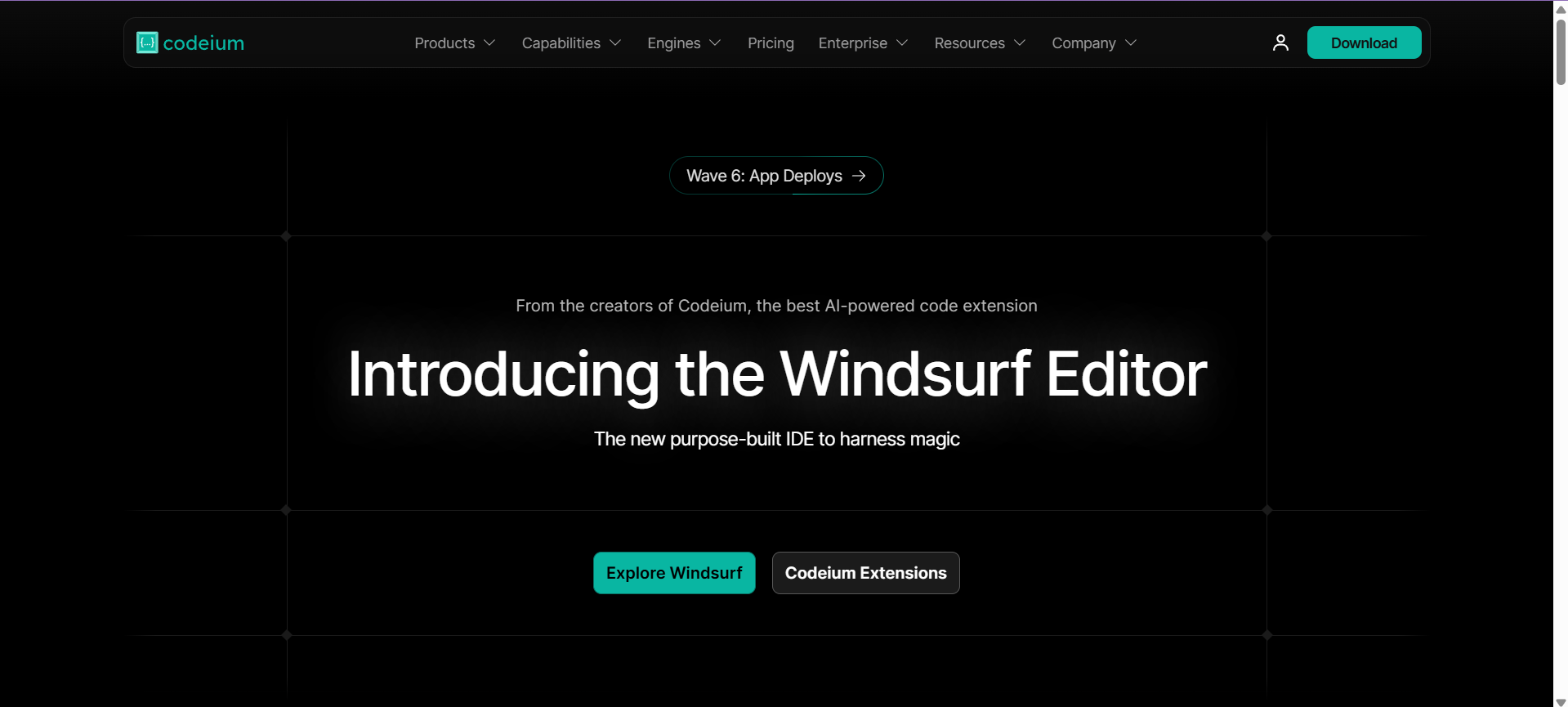Viewport: 1568px width, 707px height.
Task: Click the Codeium logo icon
Action: tap(147, 43)
